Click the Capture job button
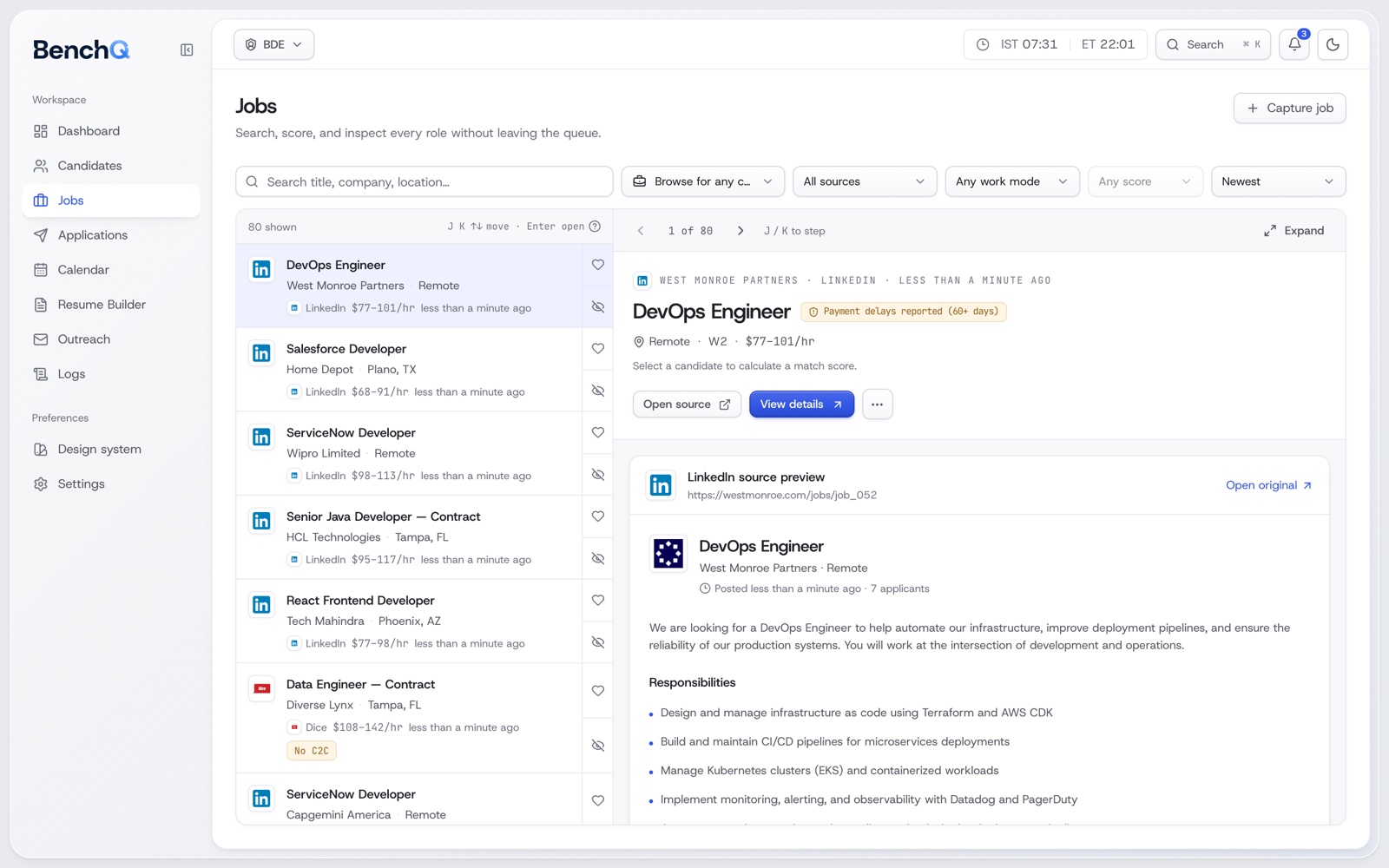Viewport: 1389px width, 868px height. coord(1289,108)
